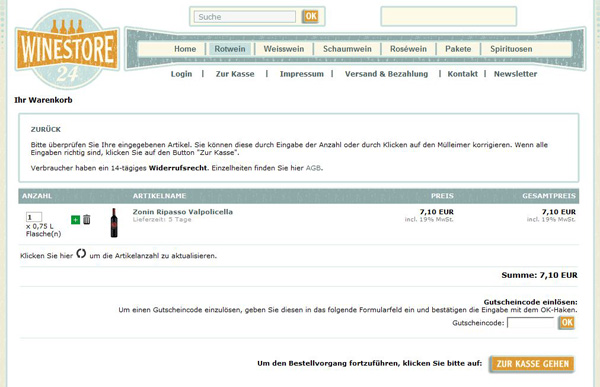Open the Newsletter link
600x387 pixels.
click(515, 74)
